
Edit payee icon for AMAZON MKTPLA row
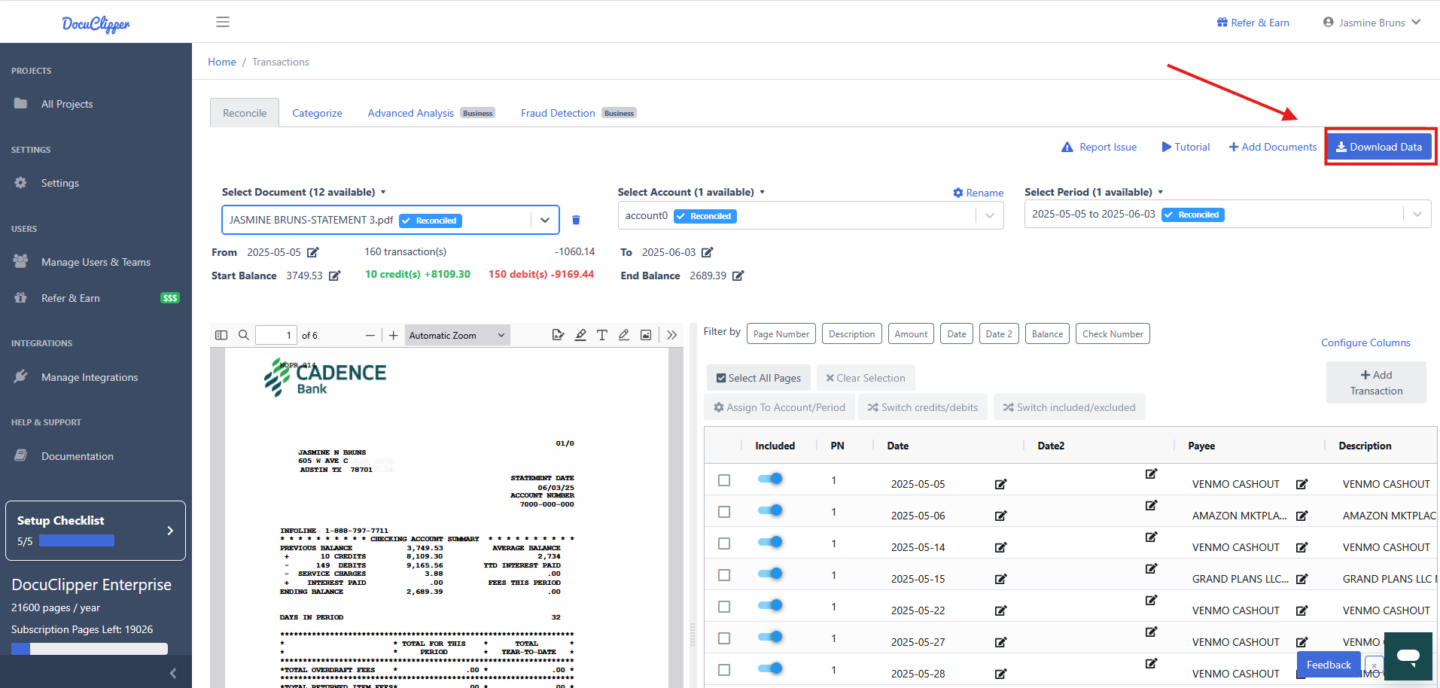click(x=1302, y=516)
